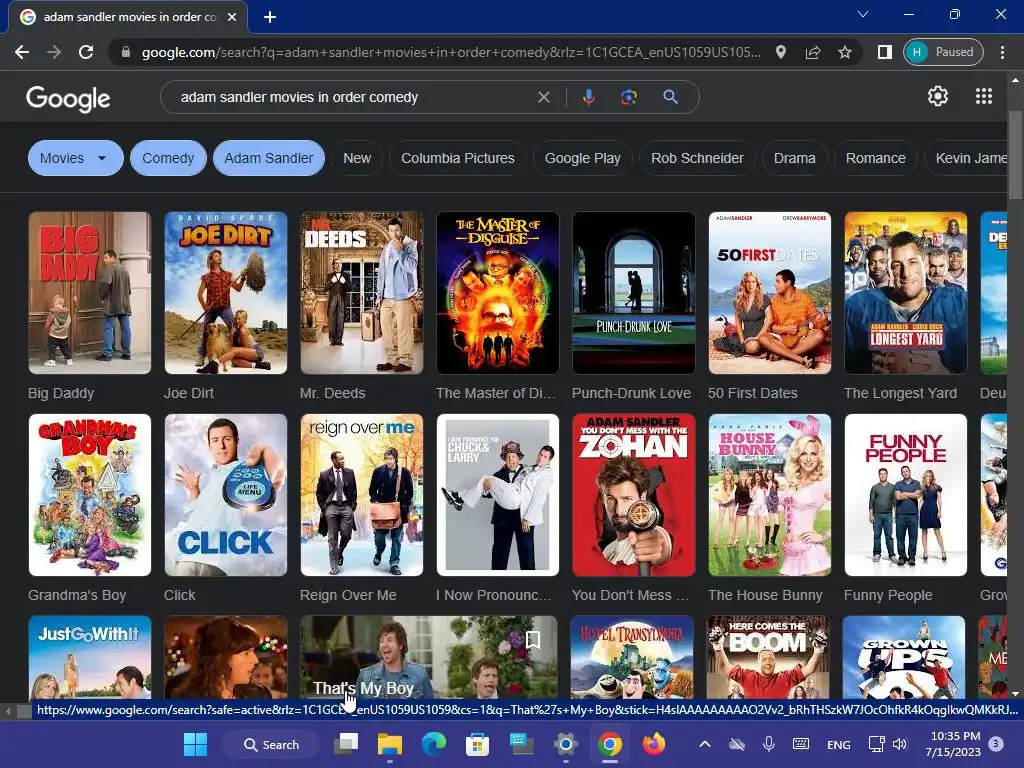Open the Chuck & Larry poster
The width and height of the screenshot is (1024, 768).
pyautogui.click(x=498, y=495)
